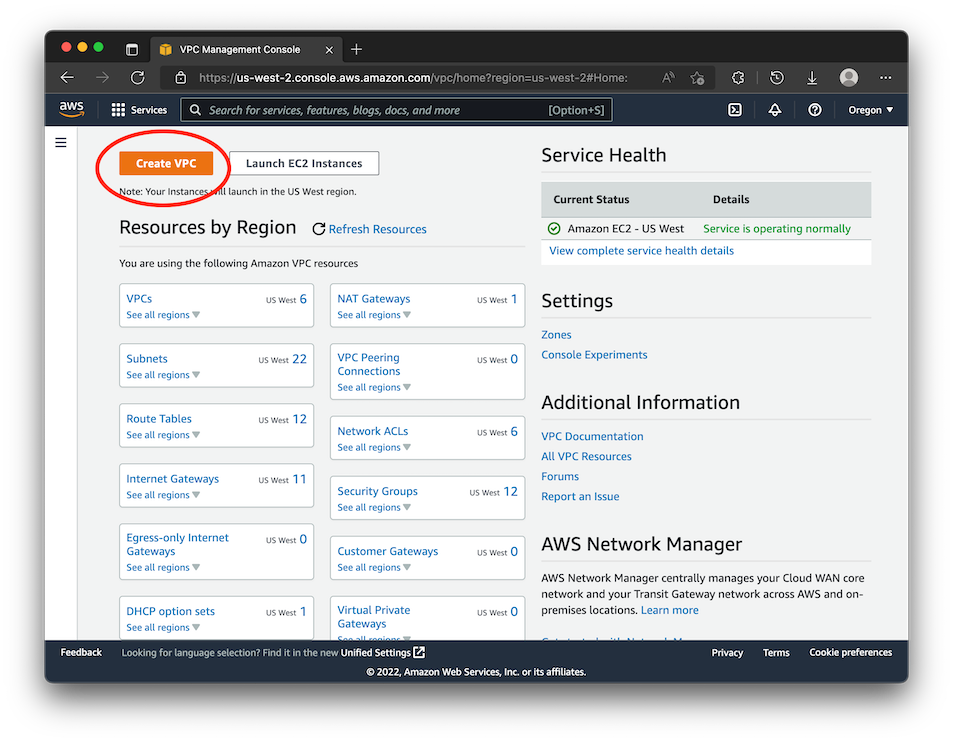Focus the AWS services search field
953x742 pixels.
click(396, 110)
